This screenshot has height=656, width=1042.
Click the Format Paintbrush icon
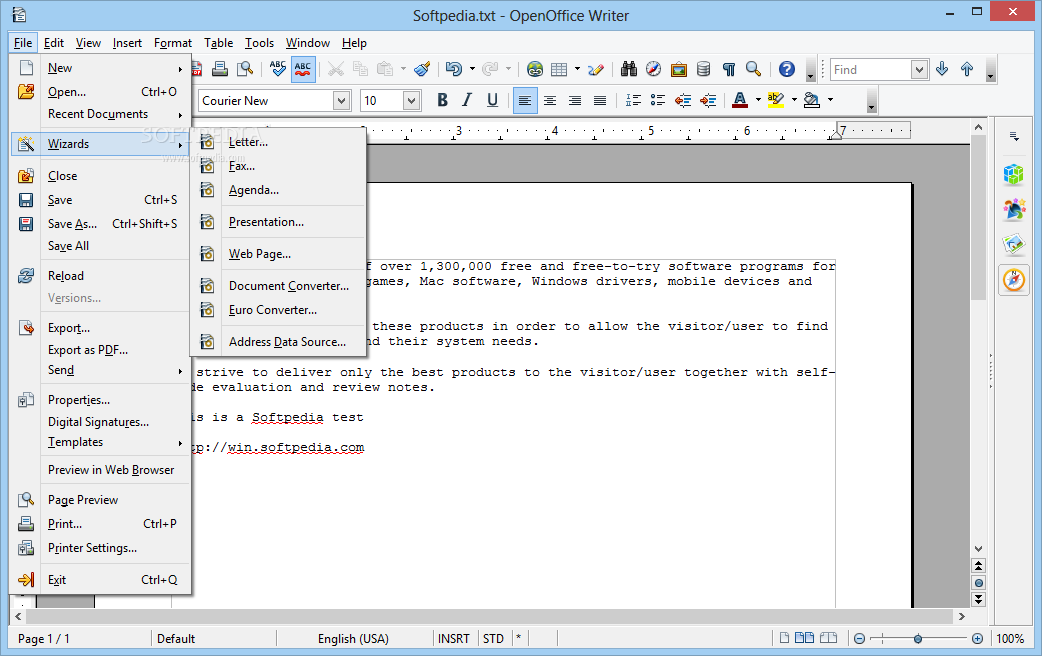pyautogui.click(x=422, y=68)
